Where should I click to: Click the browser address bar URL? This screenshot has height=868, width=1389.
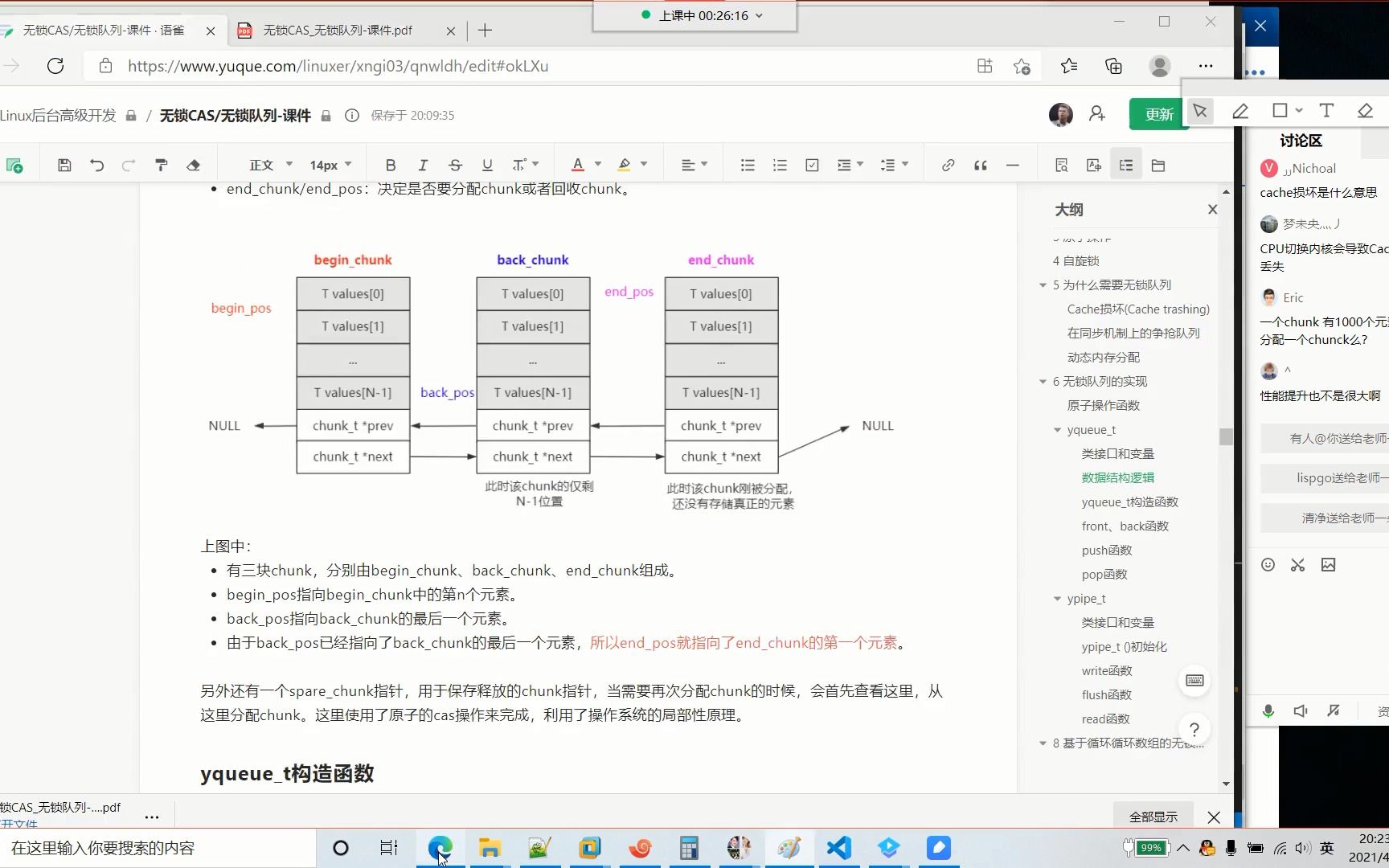point(338,66)
